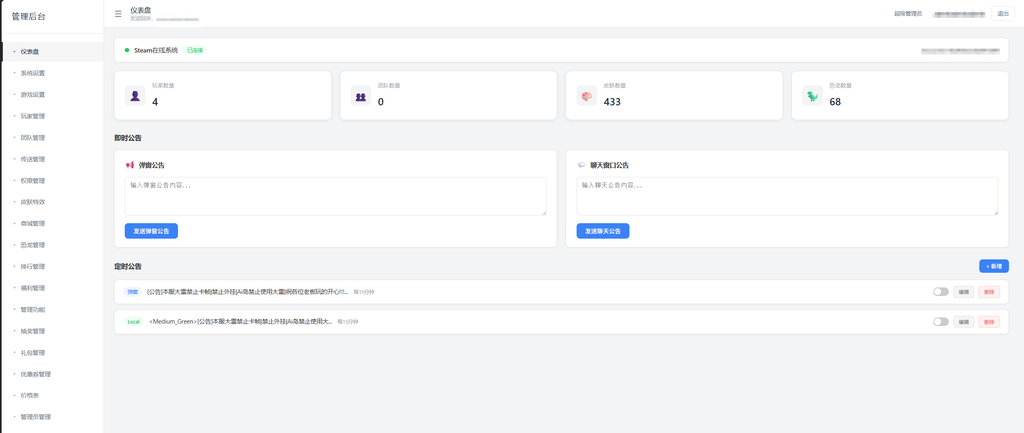The image size is (1024, 433).
Task: Send the popup announcement with 发送弹窗公告
Action: click(x=151, y=231)
